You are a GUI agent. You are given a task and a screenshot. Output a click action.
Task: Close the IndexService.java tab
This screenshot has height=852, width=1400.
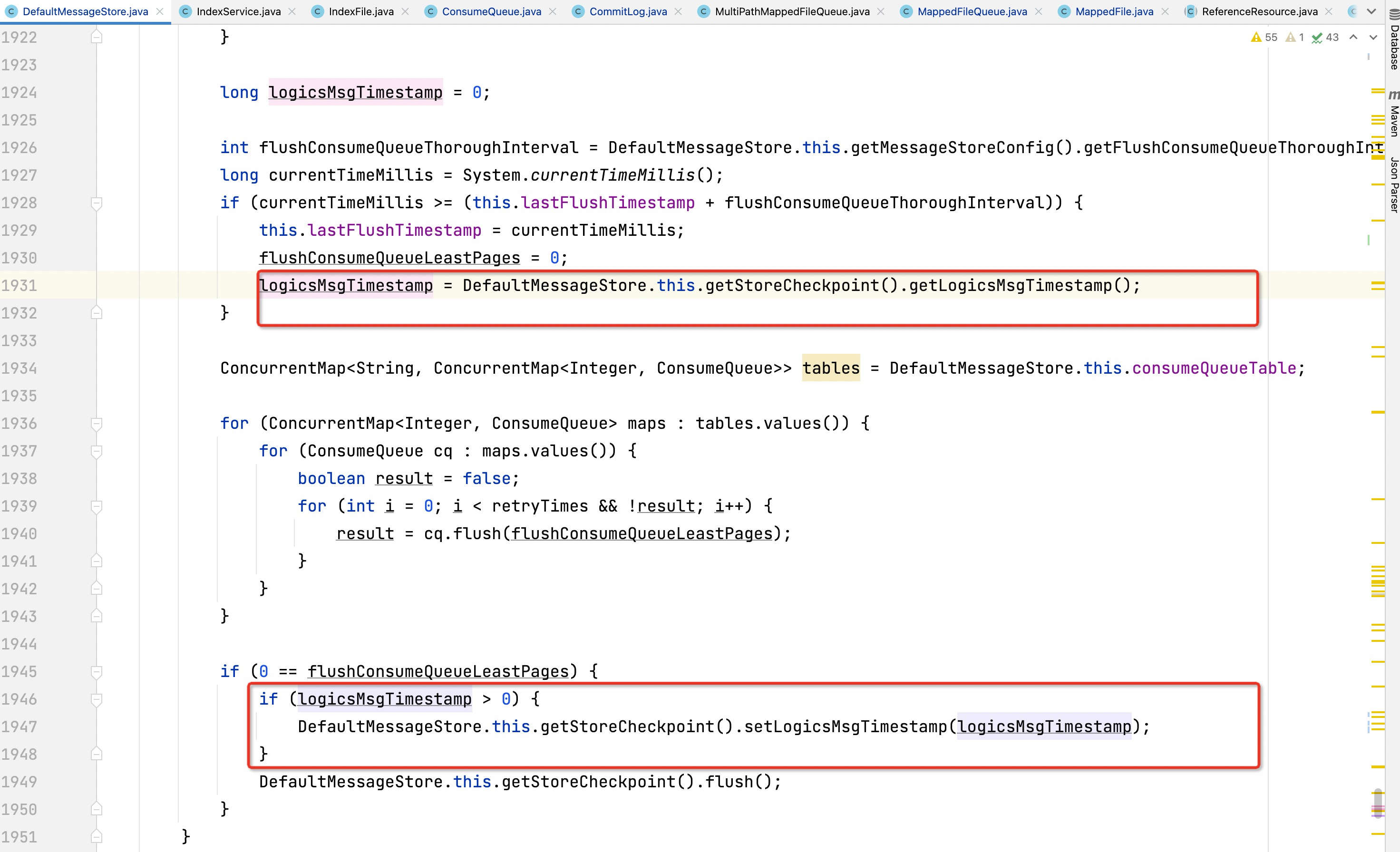tap(292, 11)
